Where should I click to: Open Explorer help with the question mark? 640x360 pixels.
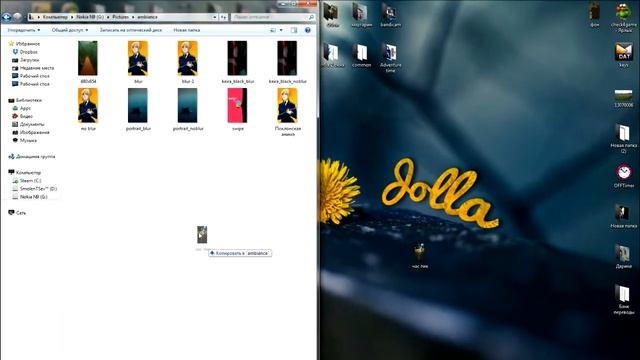[308, 30]
